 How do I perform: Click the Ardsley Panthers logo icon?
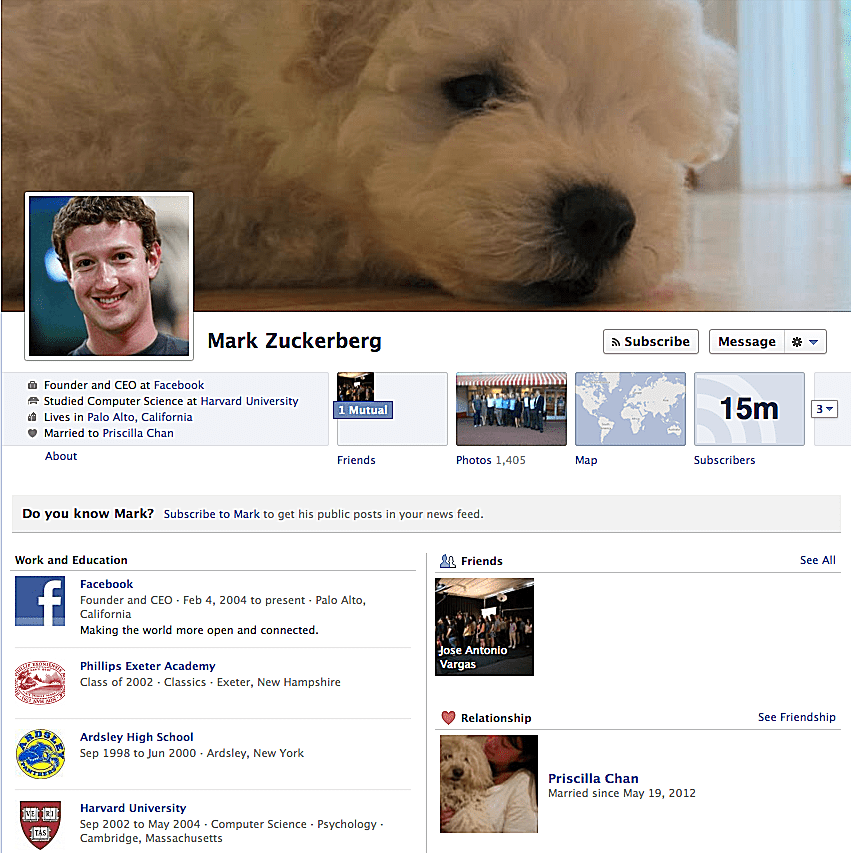click(40, 753)
